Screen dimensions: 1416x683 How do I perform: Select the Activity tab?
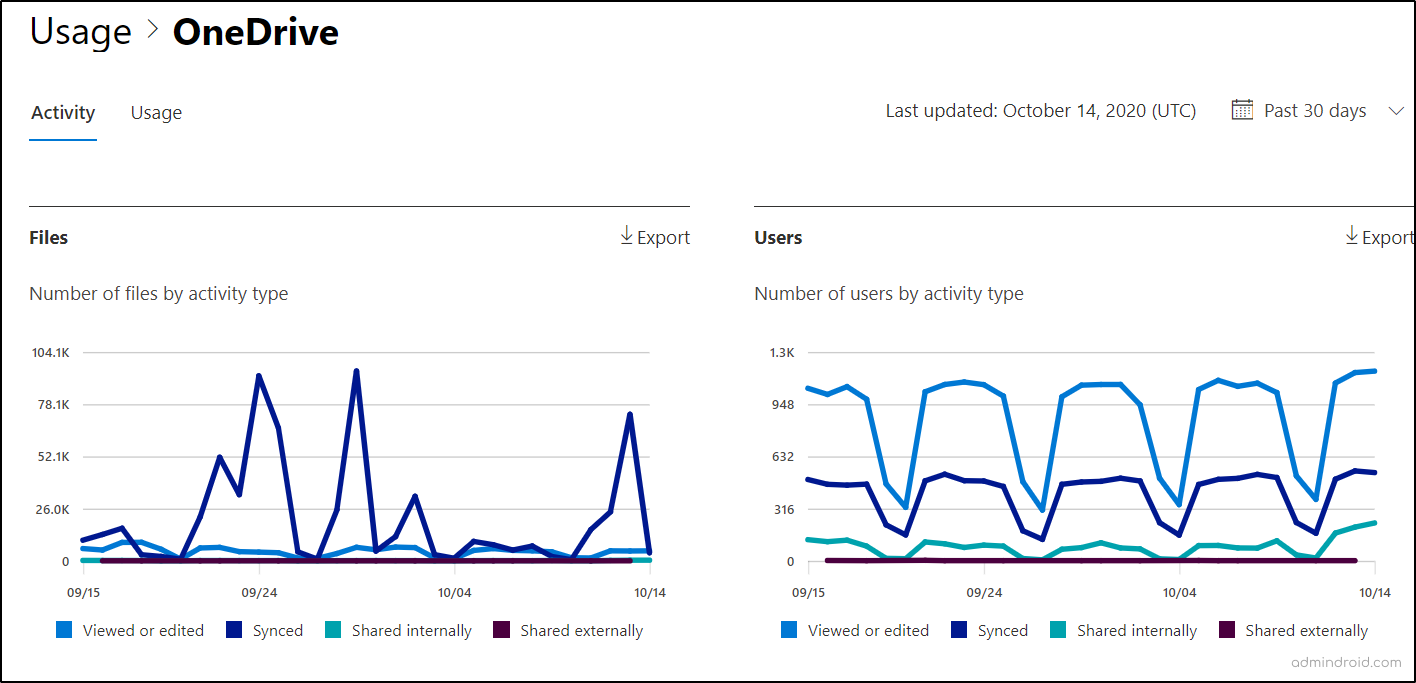tap(63, 112)
